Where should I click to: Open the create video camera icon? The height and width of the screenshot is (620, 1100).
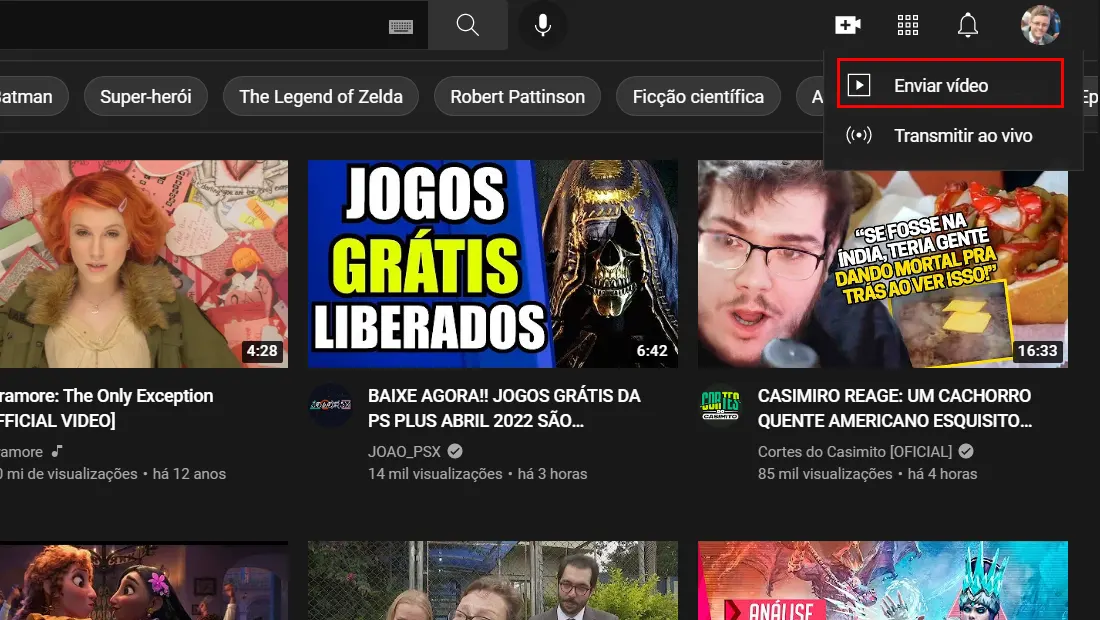847,25
